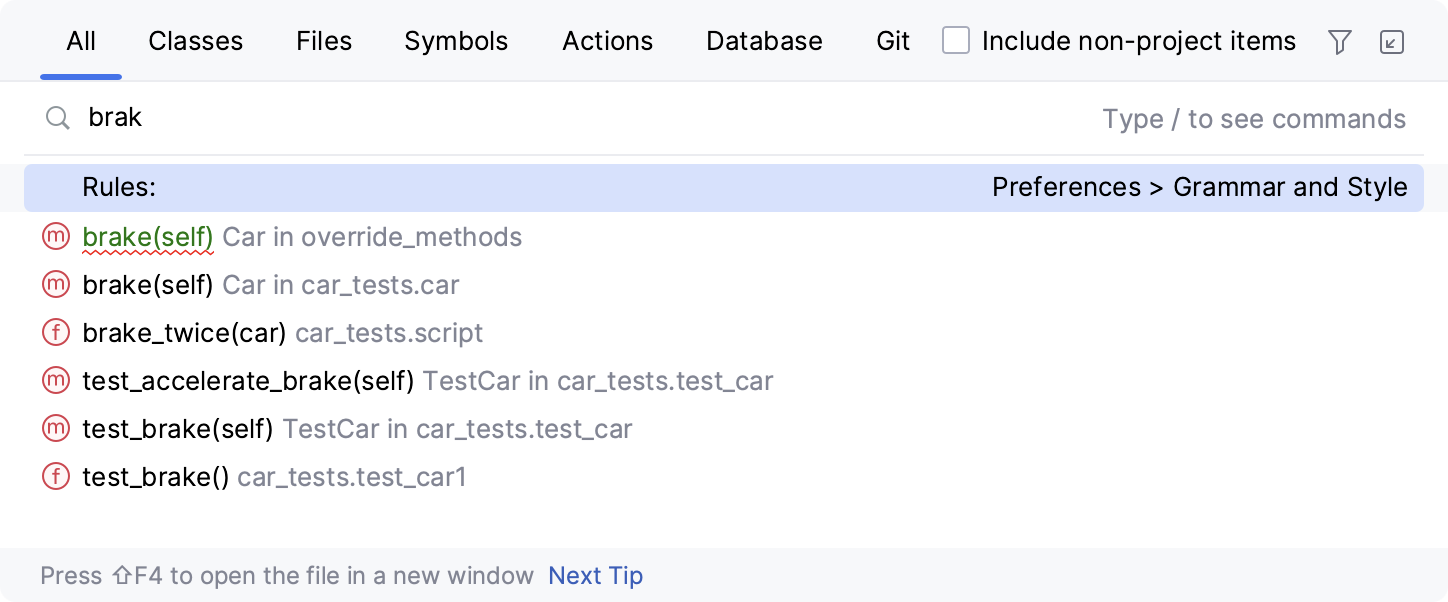
Task: Click method icon beside brake(self) in override_methods
Action: (x=55, y=237)
